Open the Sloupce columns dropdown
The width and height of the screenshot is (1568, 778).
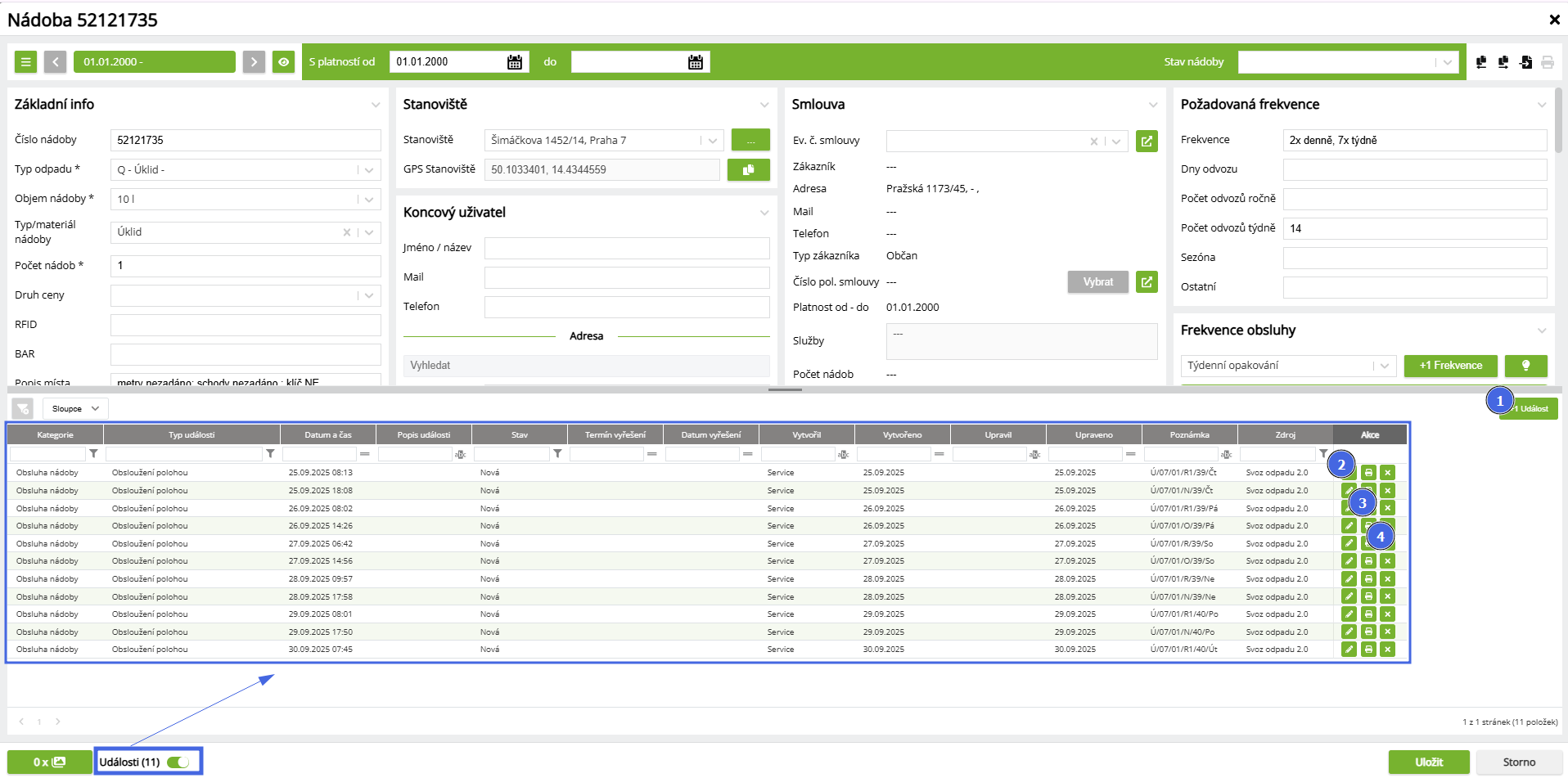(75, 409)
